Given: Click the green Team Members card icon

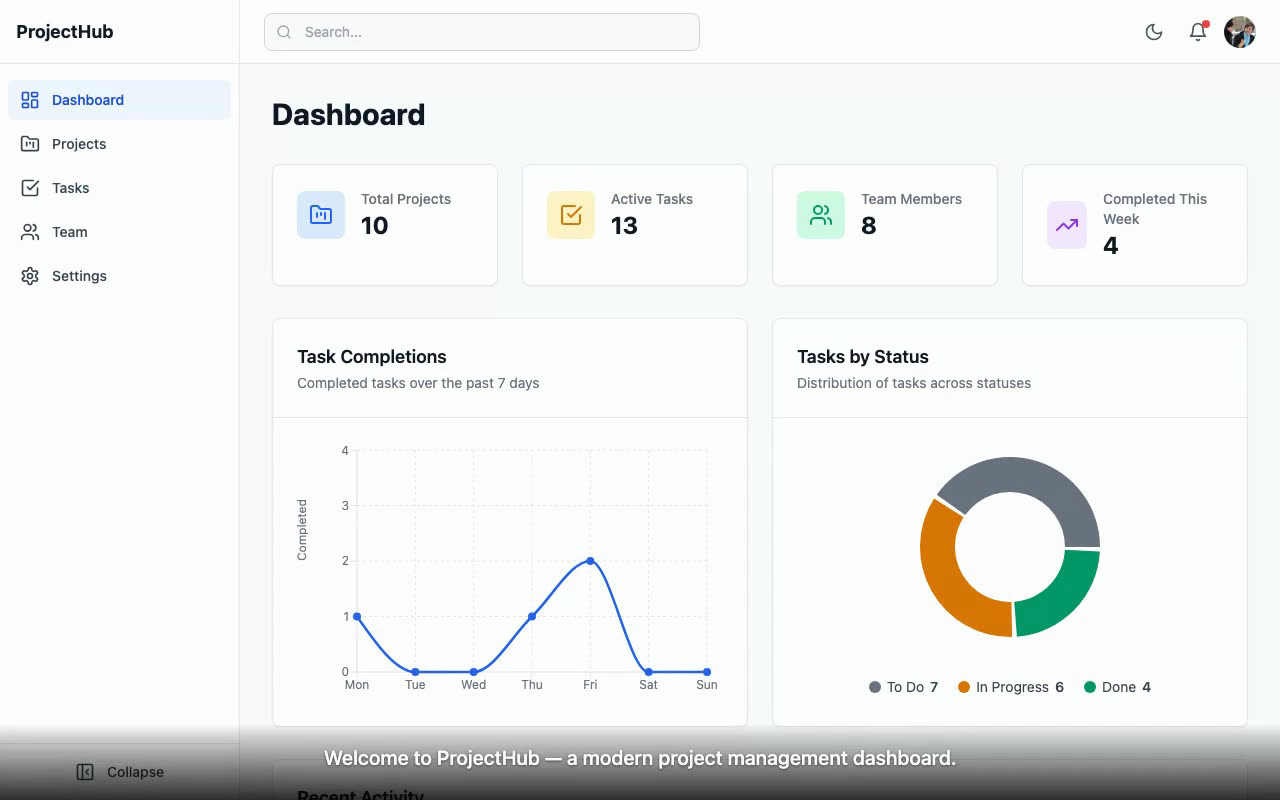Looking at the screenshot, I should [x=821, y=215].
